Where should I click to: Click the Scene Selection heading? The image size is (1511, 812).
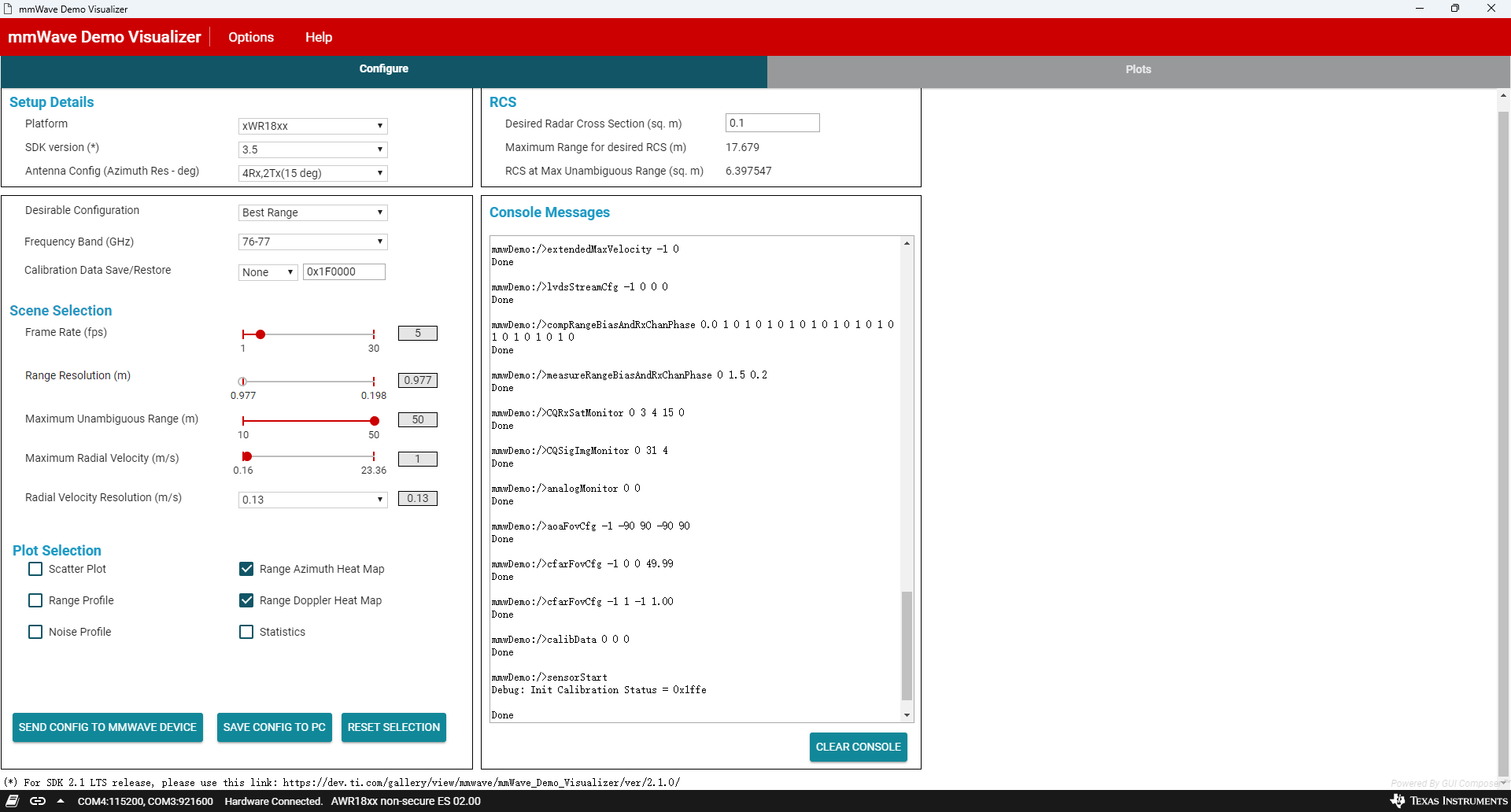coord(61,311)
